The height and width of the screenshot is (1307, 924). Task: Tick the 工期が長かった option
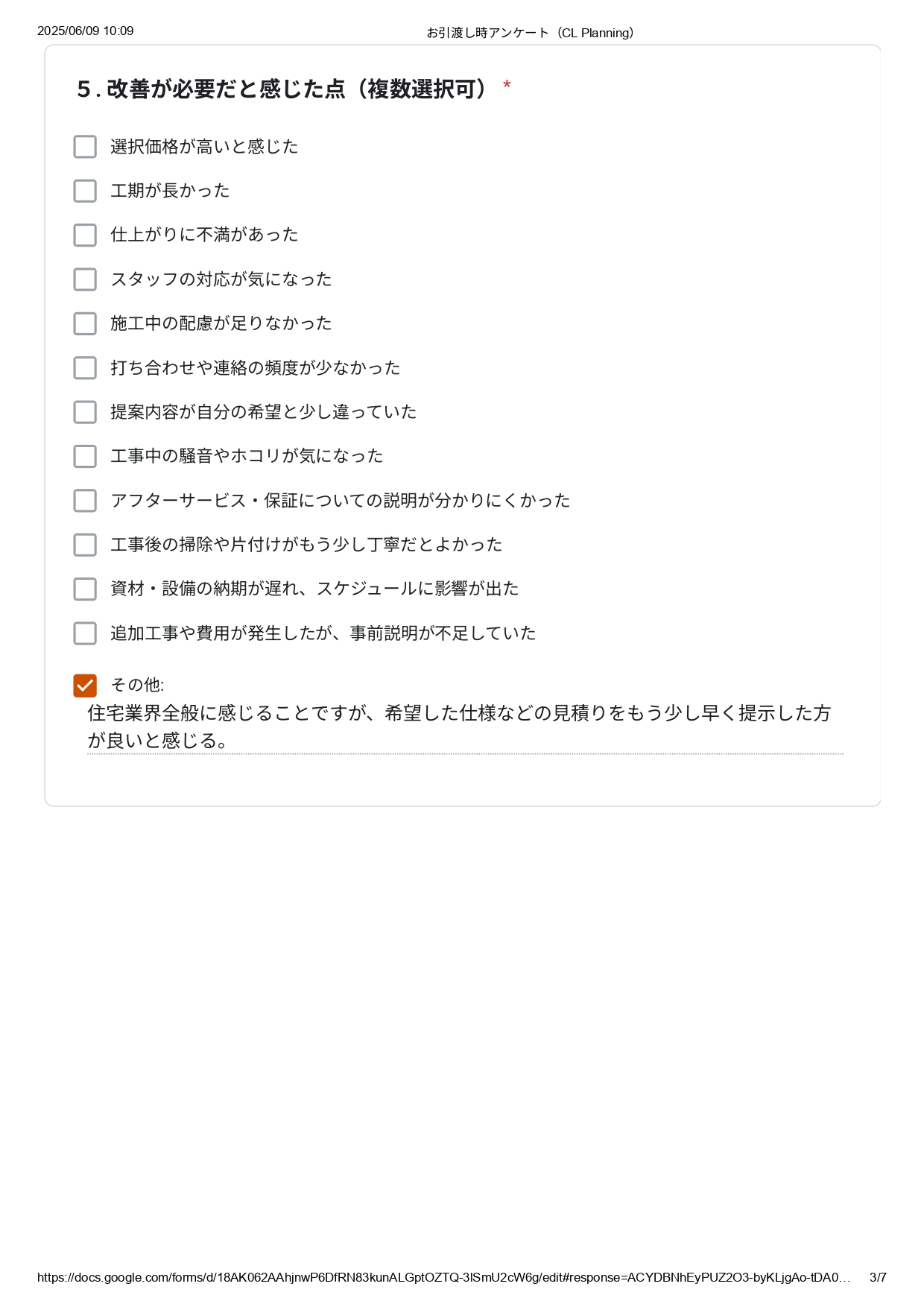(x=85, y=191)
